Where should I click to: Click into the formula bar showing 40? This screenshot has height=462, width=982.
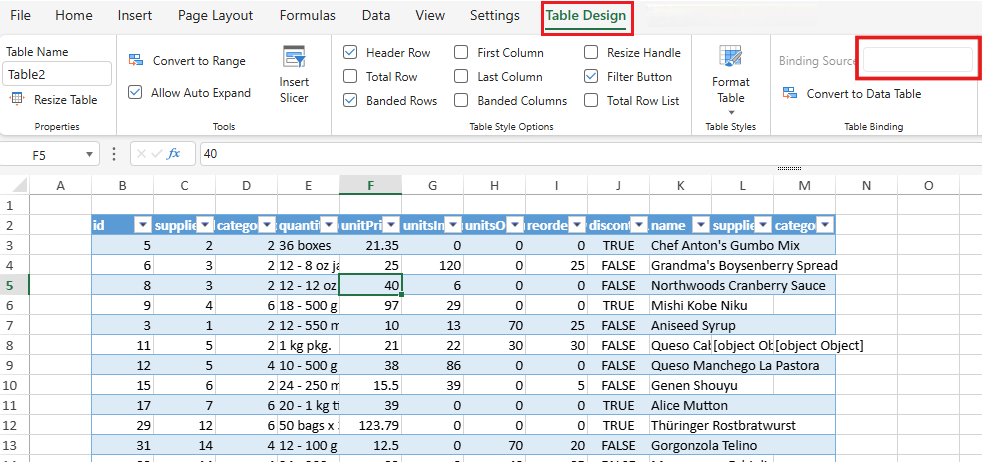(x=589, y=153)
